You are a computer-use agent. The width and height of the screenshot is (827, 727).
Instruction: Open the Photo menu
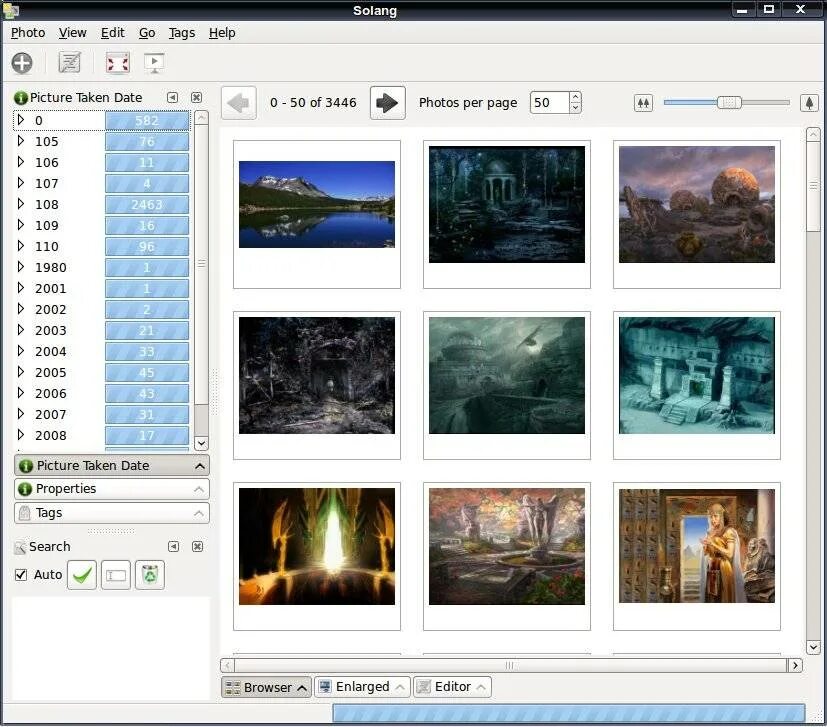[28, 33]
